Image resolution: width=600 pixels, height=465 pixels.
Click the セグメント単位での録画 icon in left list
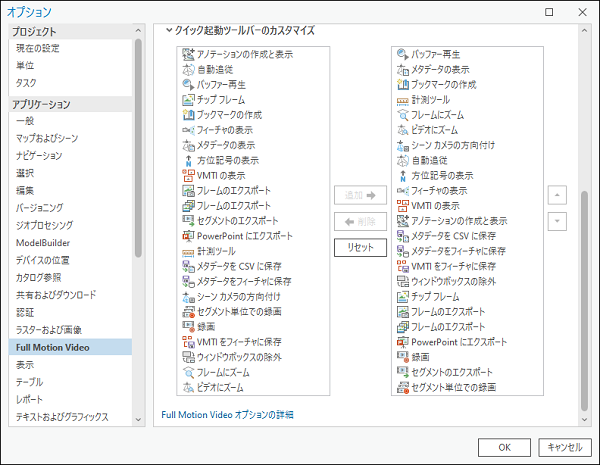pyautogui.click(x=188, y=312)
